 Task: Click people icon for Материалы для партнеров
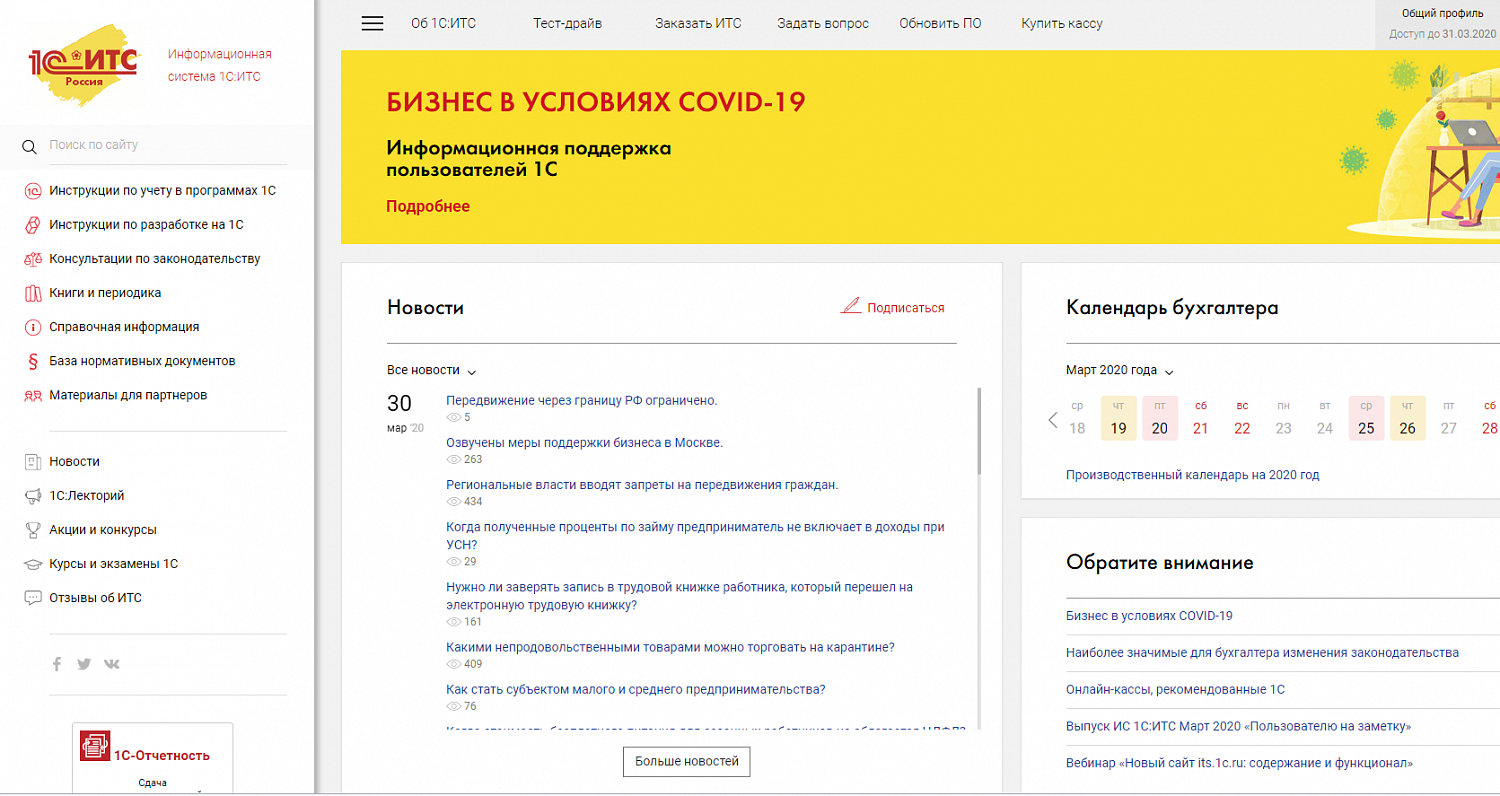coord(31,395)
